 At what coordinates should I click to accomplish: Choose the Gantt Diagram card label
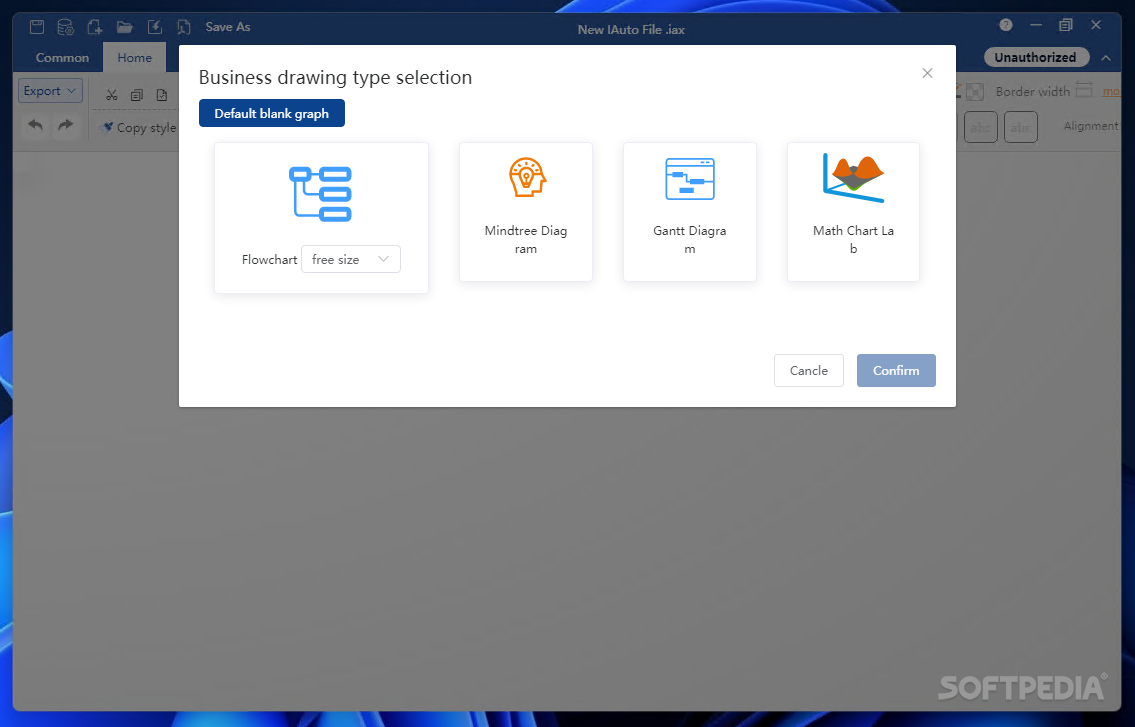690,240
